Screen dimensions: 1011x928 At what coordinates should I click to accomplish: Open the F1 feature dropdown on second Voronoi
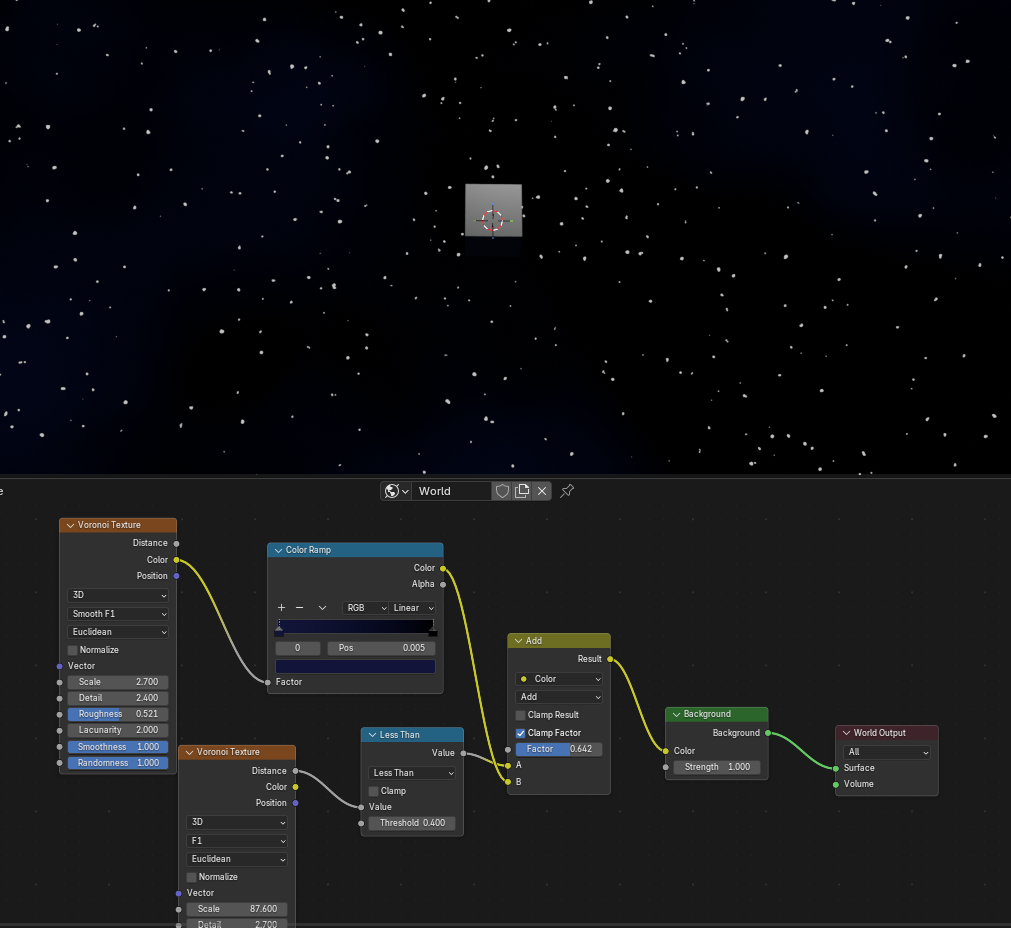pos(237,841)
